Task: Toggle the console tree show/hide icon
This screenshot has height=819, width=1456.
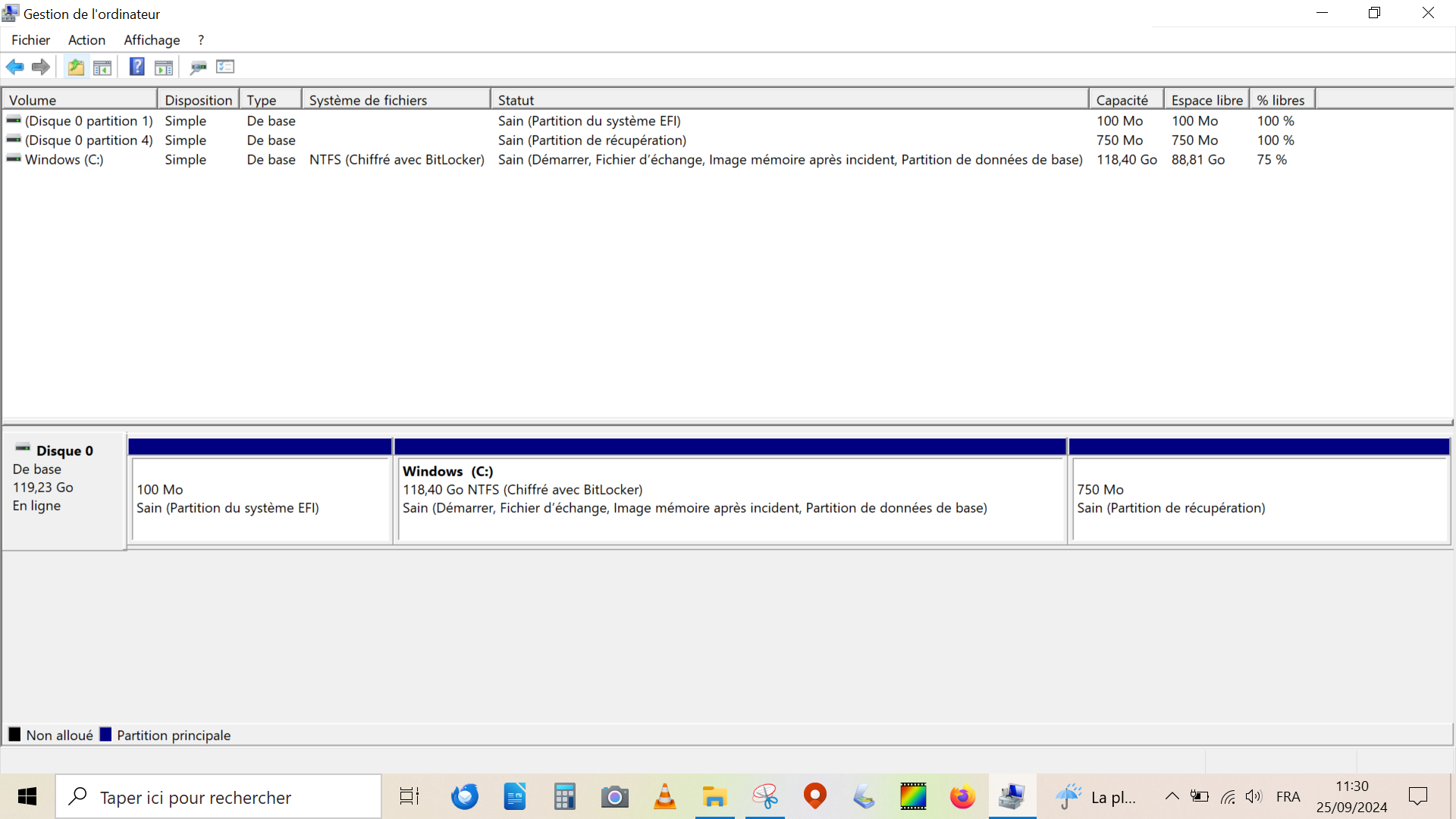Action: point(102,67)
